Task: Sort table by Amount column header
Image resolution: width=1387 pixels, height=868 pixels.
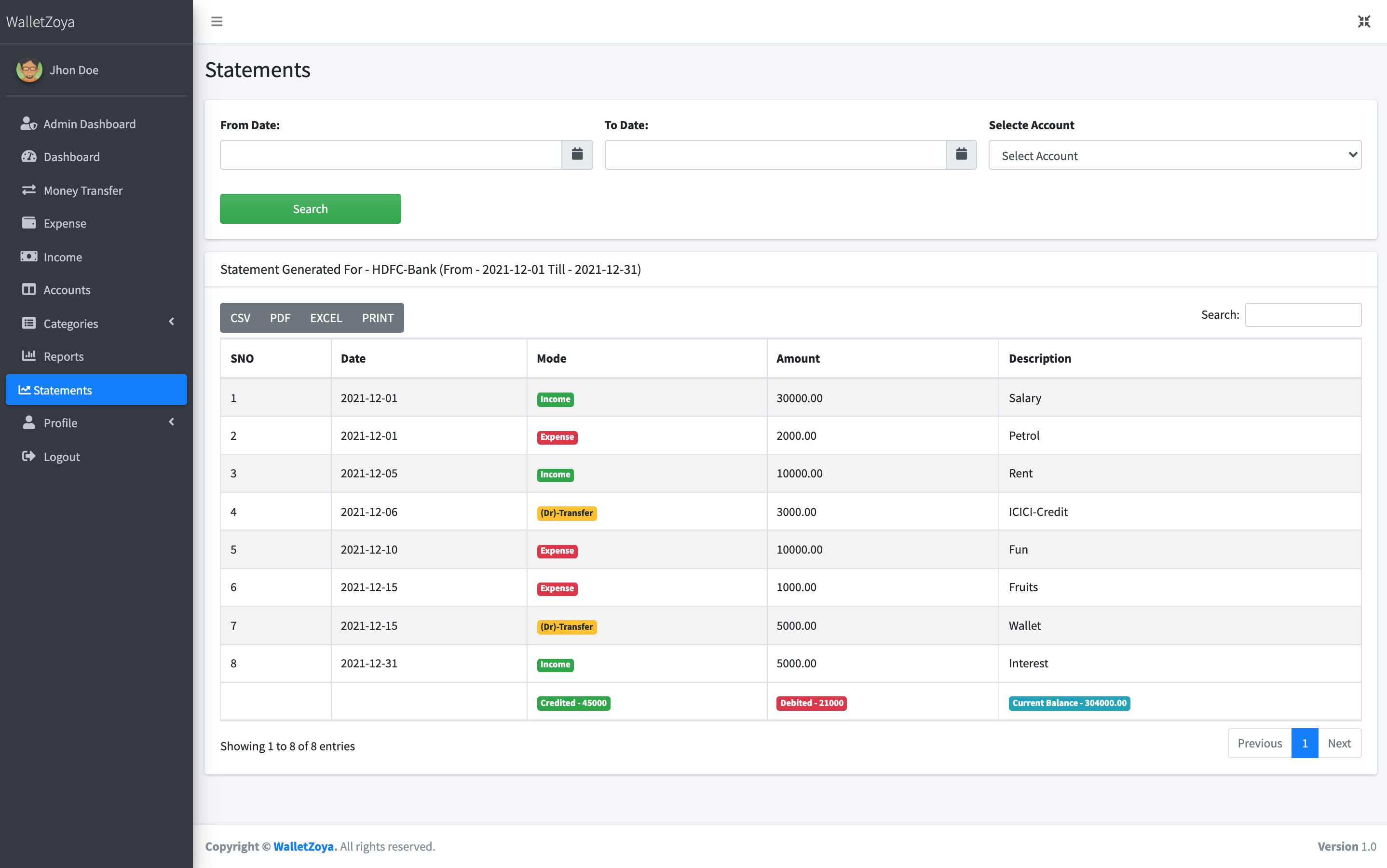Action: tap(798, 359)
